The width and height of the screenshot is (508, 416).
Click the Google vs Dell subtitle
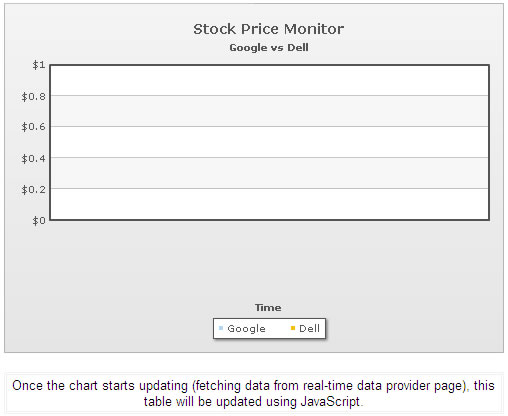click(269, 48)
